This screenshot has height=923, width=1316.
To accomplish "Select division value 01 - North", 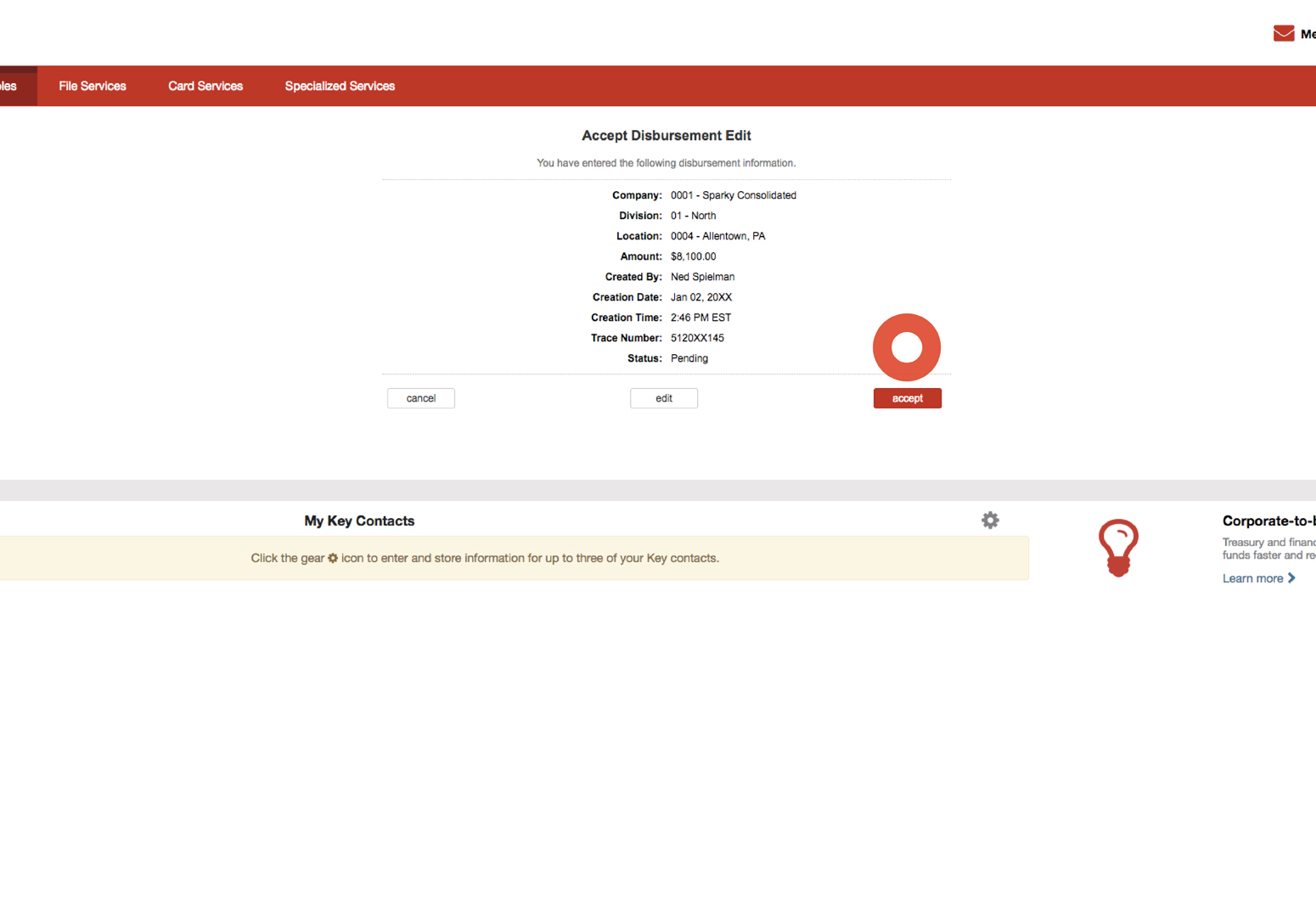I will [694, 216].
